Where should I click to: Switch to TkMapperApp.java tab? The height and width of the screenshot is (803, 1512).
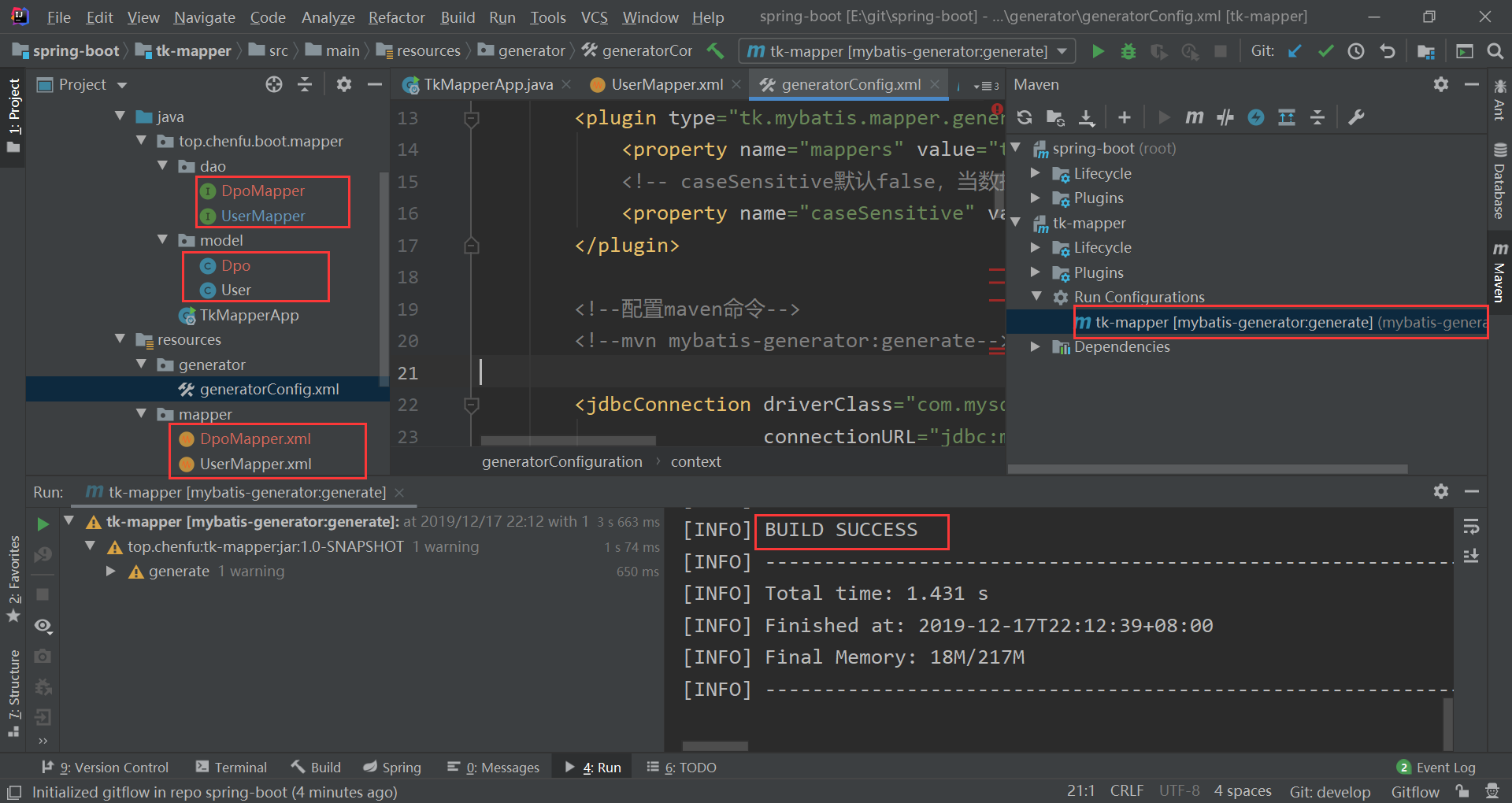pyautogui.click(x=478, y=84)
